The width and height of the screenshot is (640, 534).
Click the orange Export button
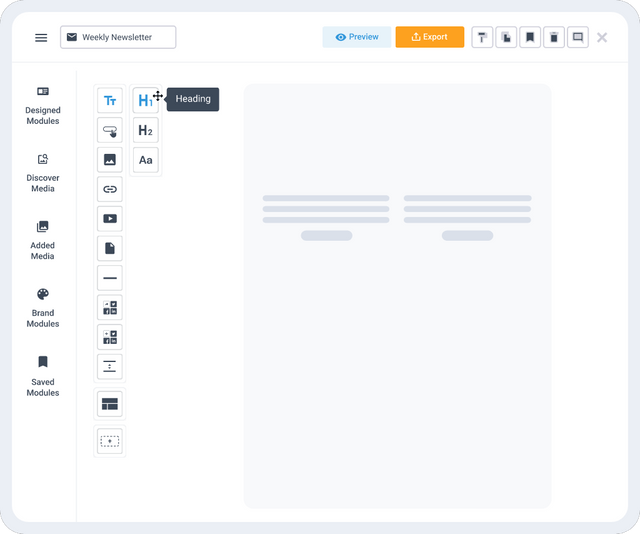pos(430,37)
